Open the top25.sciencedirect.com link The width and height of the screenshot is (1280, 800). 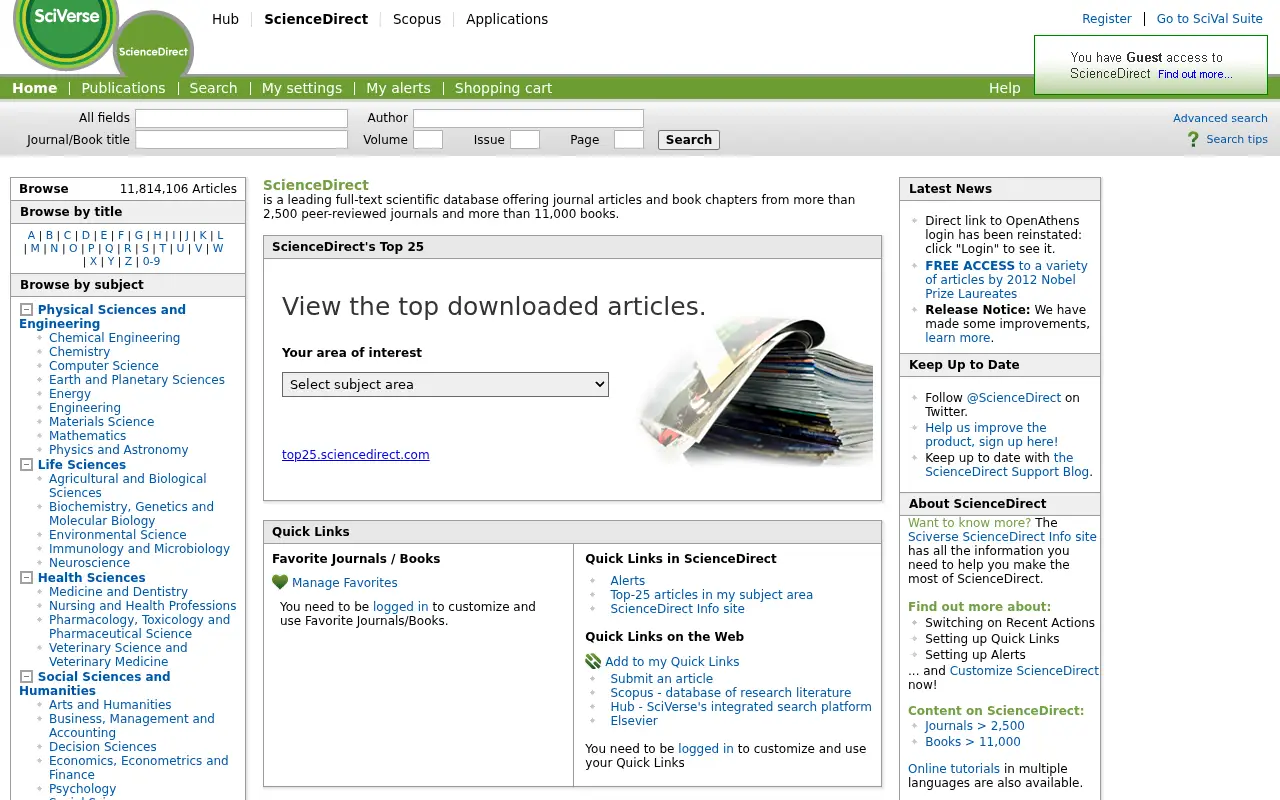(356, 455)
